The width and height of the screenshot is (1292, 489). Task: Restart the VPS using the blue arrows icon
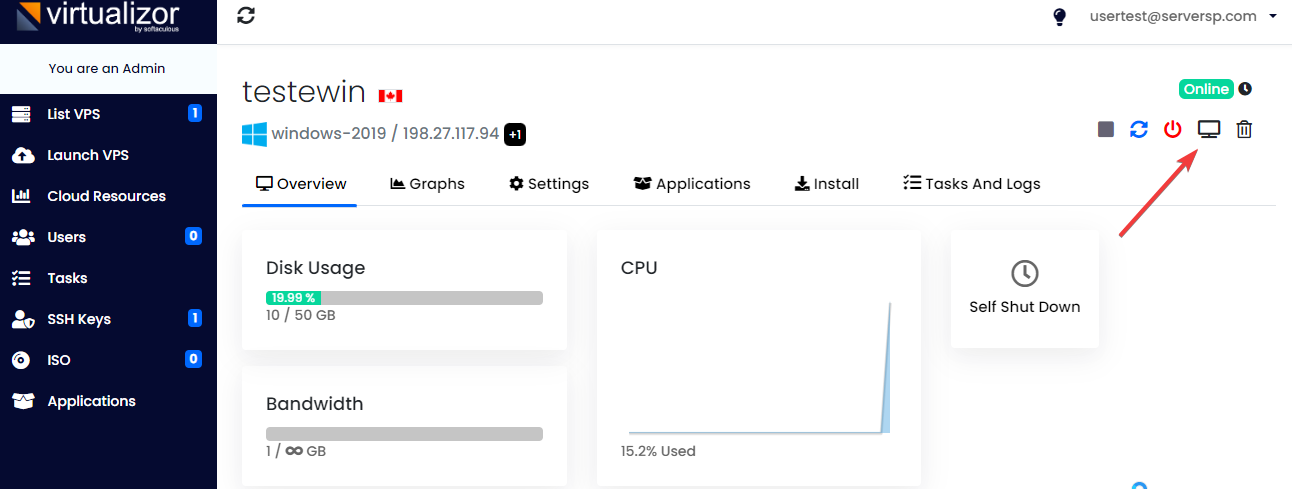(1139, 130)
